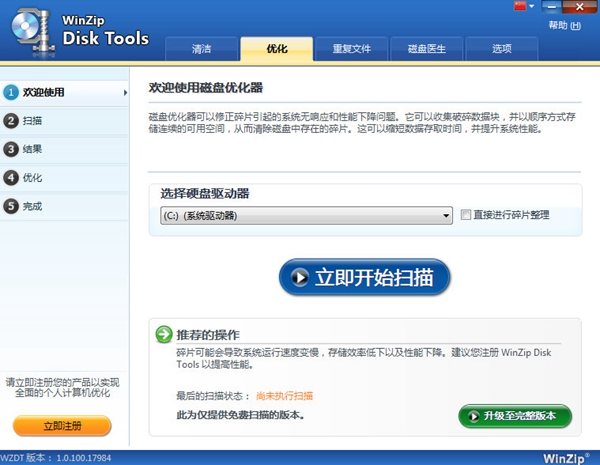Switch to the 清洁 tab
This screenshot has height=465, width=600.
202,49
